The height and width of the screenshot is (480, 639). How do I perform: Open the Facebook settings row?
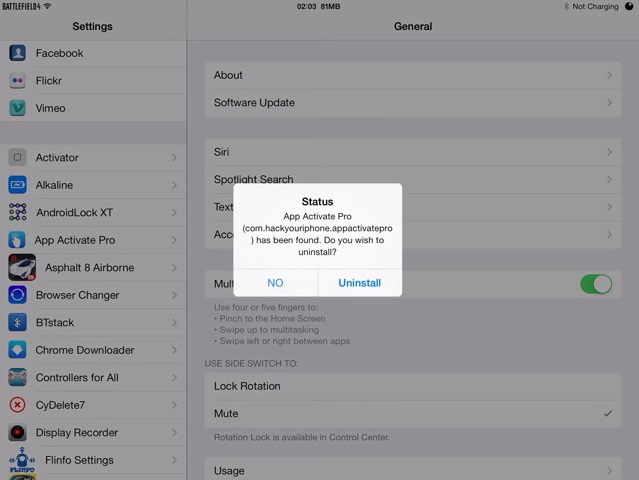(93, 53)
